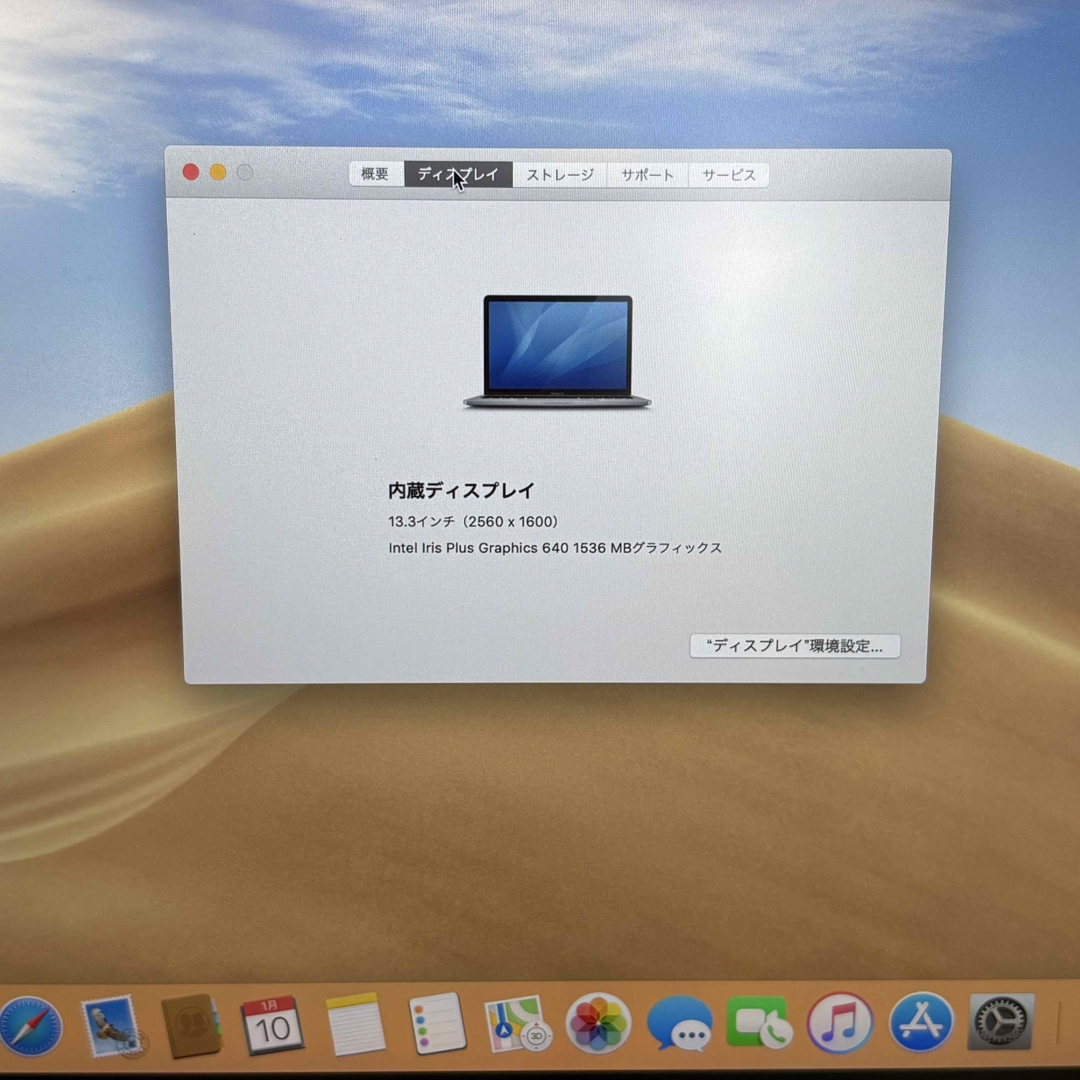Image resolution: width=1080 pixels, height=1080 pixels.
Task: Select the ディスプレイ tab
Action: tap(458, 174)
